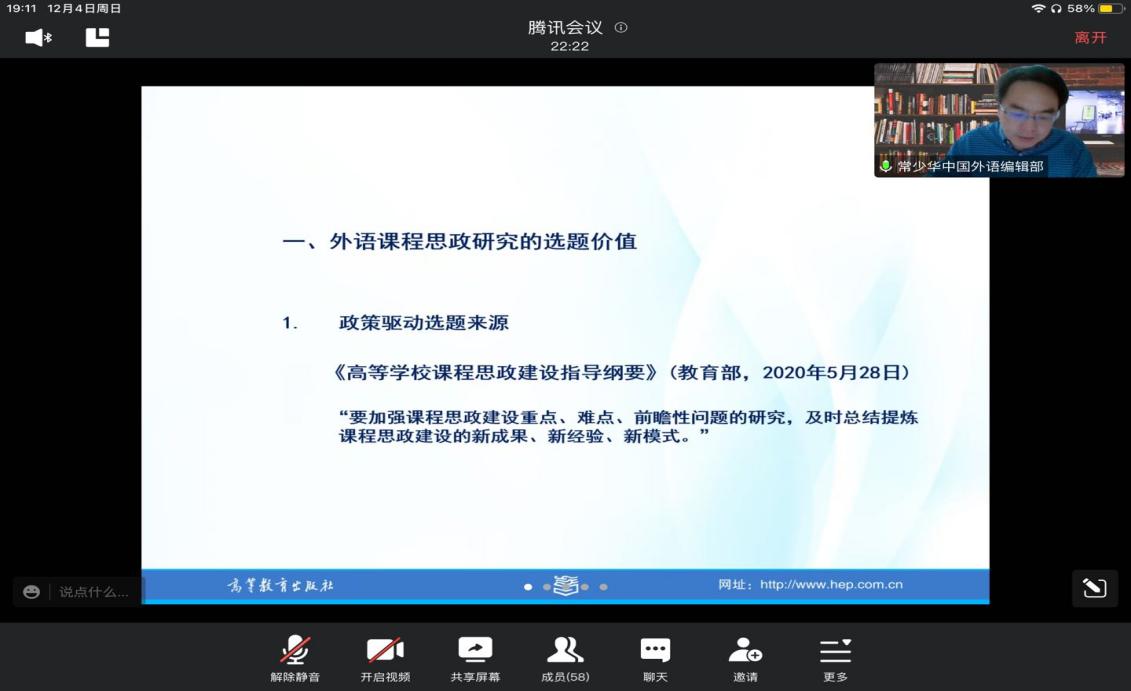The height and width of the screenshot is (691, 1131).
Task: Open the http://www.hep.com.cn link on slide
Action: [831, 585]
